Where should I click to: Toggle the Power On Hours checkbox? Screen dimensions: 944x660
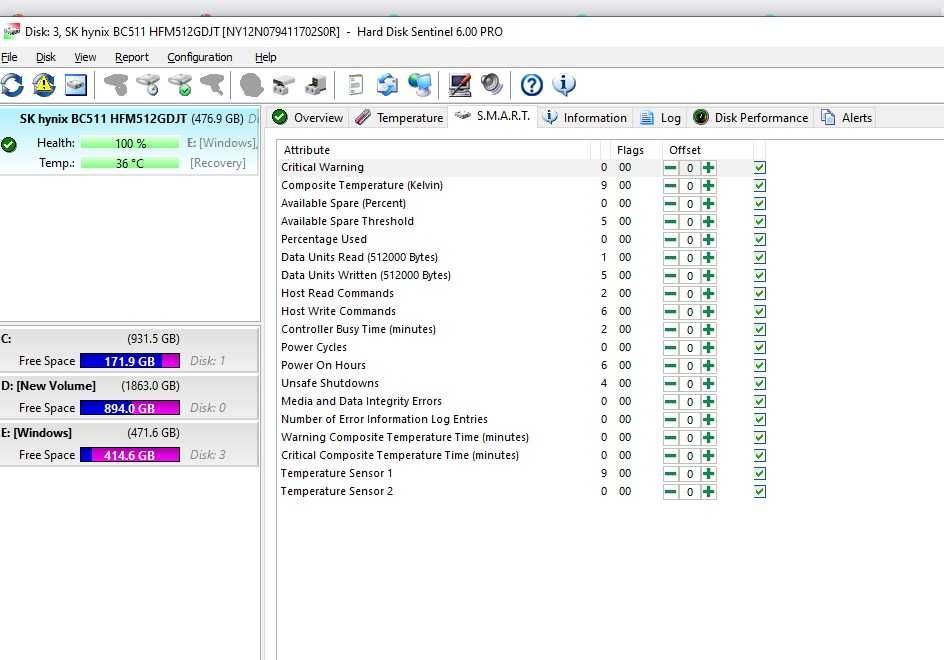(x=760, y=366)
